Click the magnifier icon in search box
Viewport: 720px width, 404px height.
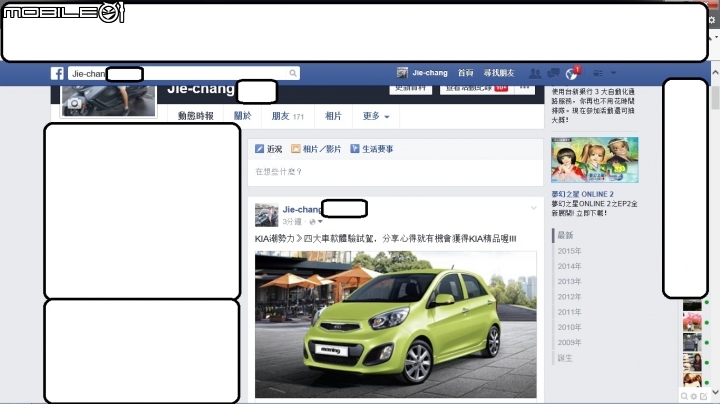pyautogui.click(x=292, y=73)
